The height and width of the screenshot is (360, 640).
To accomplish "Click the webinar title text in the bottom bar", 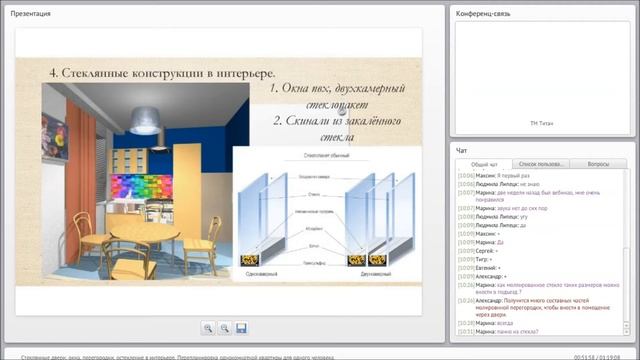I will 177,357.
